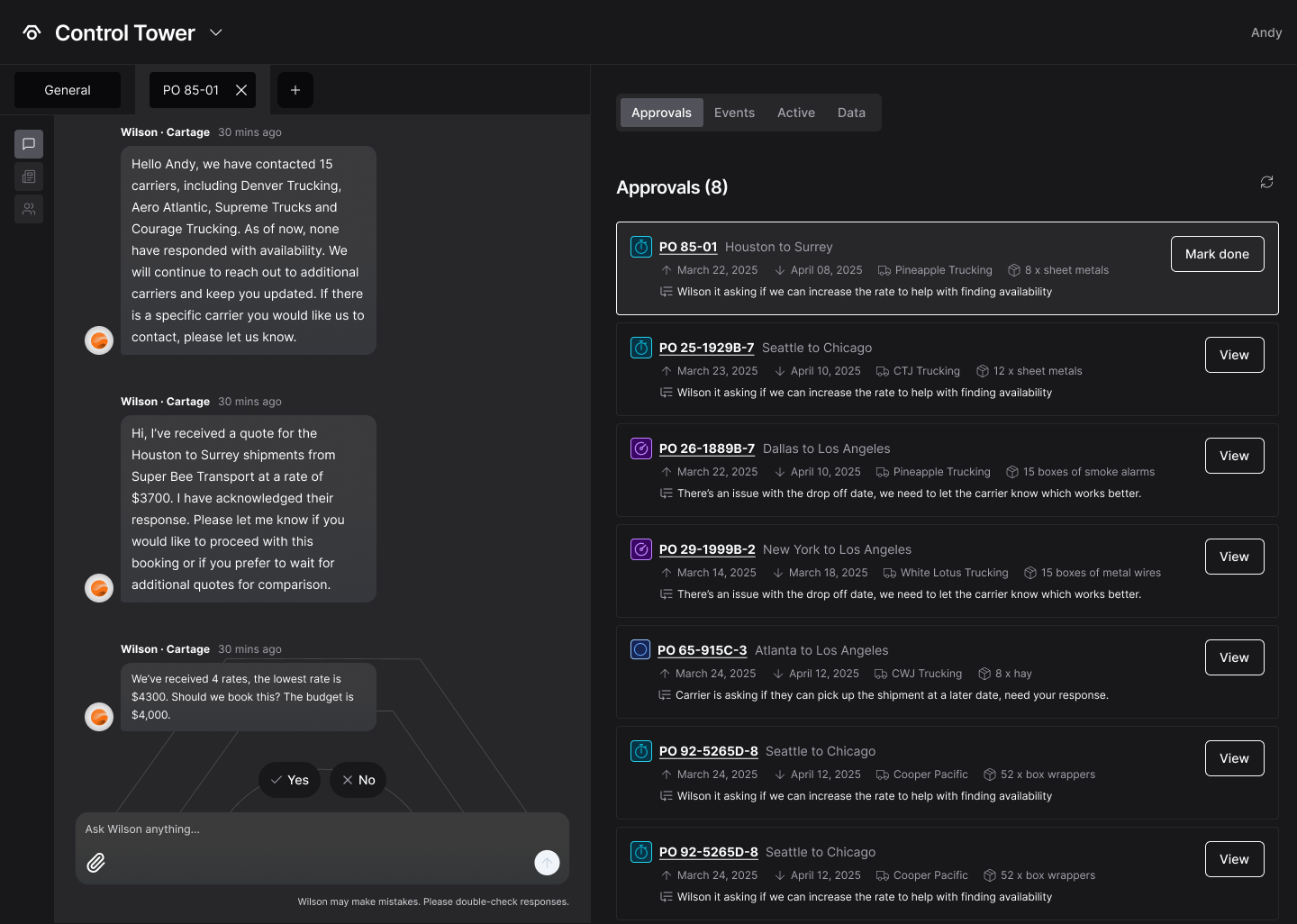The height and width of the screenshot is (924, 1297).
Task: Click status icon for PO 65-915C-3
Action: (x=640, y=649)
